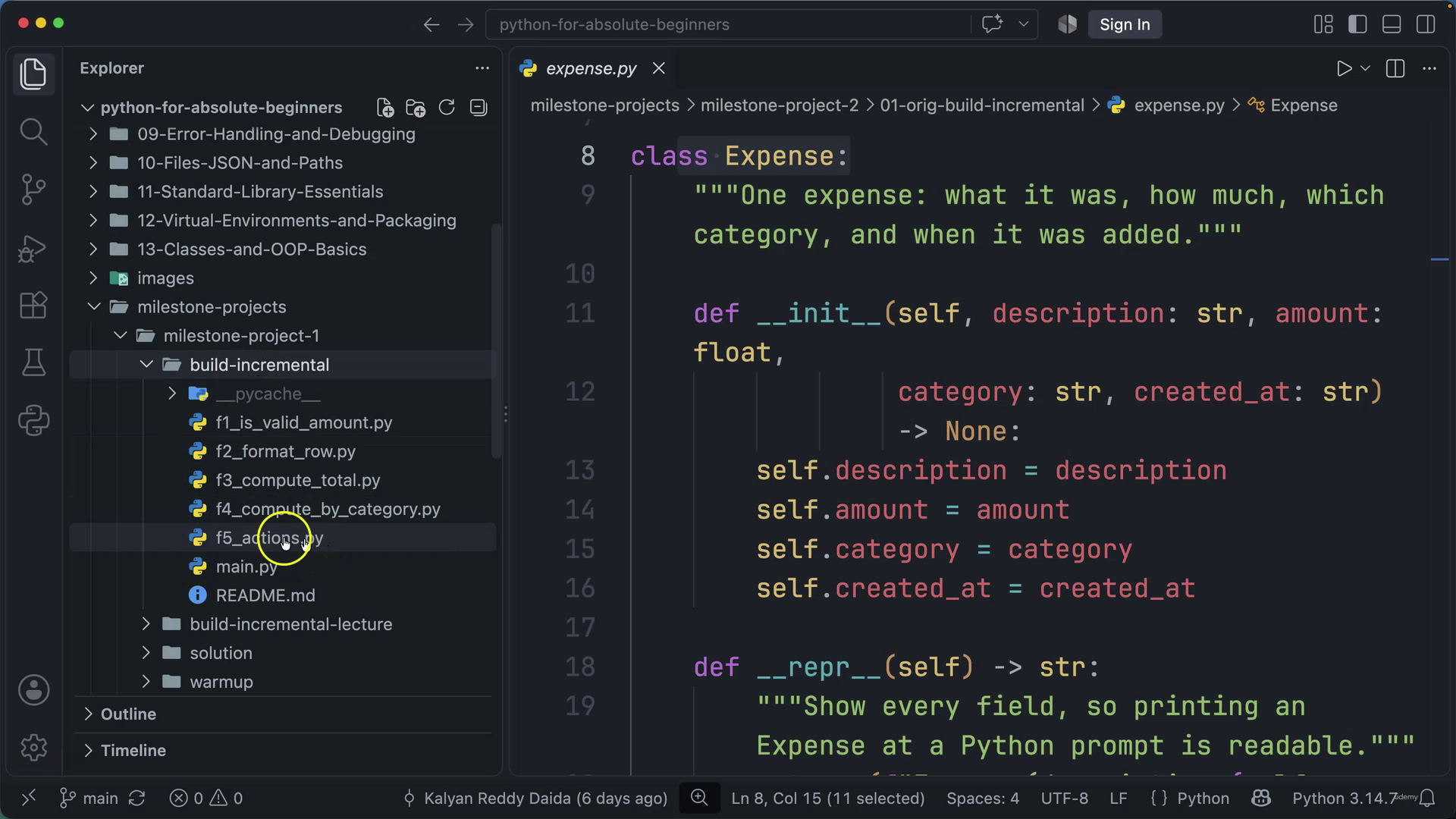1456x819 pixels.
Task: Open the Copilot chat icon in title bar
Action: [x=992, y=24]
